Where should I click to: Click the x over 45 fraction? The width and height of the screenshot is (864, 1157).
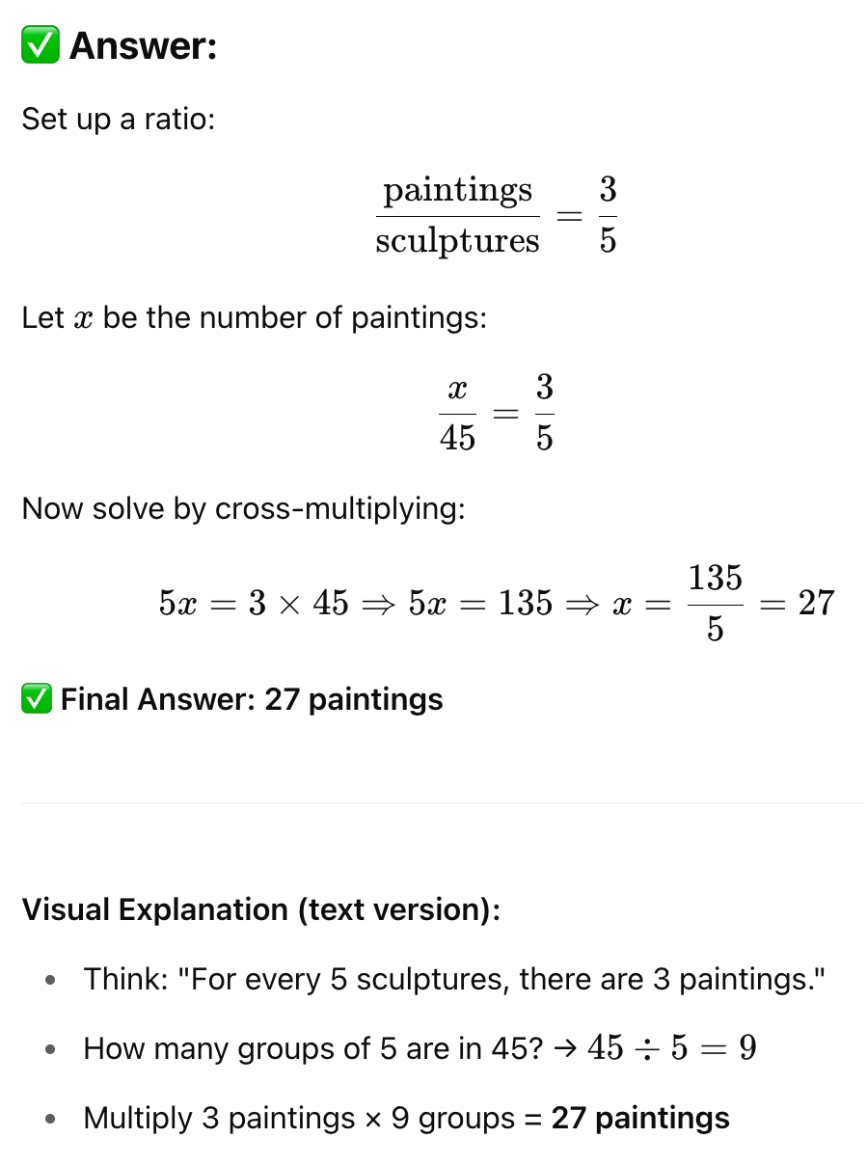pyautogui.click(x=457, y=413)
